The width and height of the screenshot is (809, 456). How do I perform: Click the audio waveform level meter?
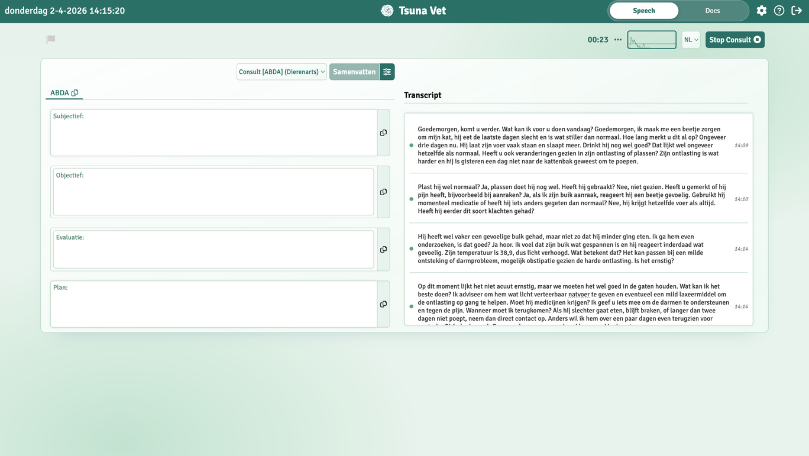tap(651, 40)
